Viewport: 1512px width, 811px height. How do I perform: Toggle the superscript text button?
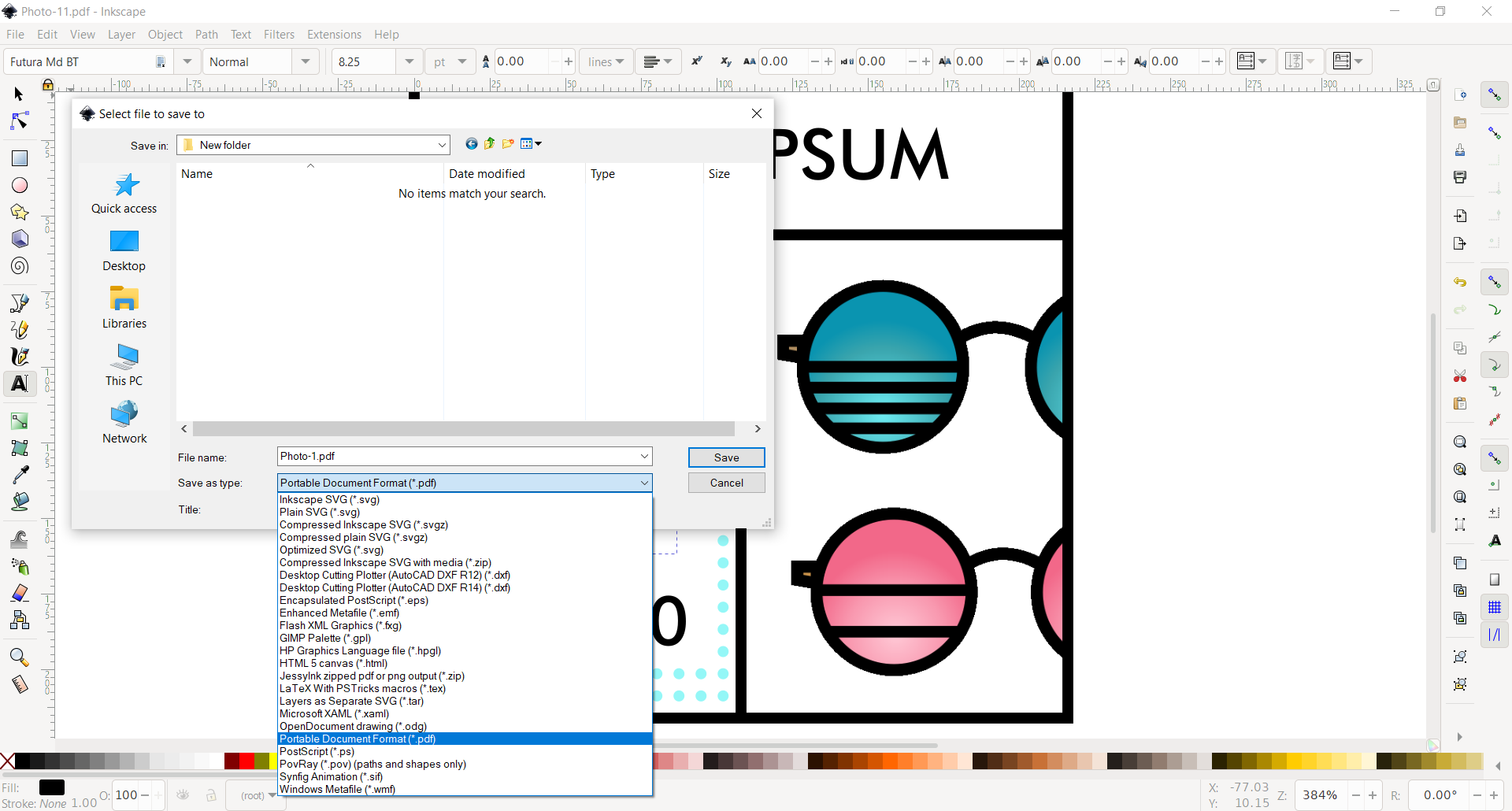697,61
